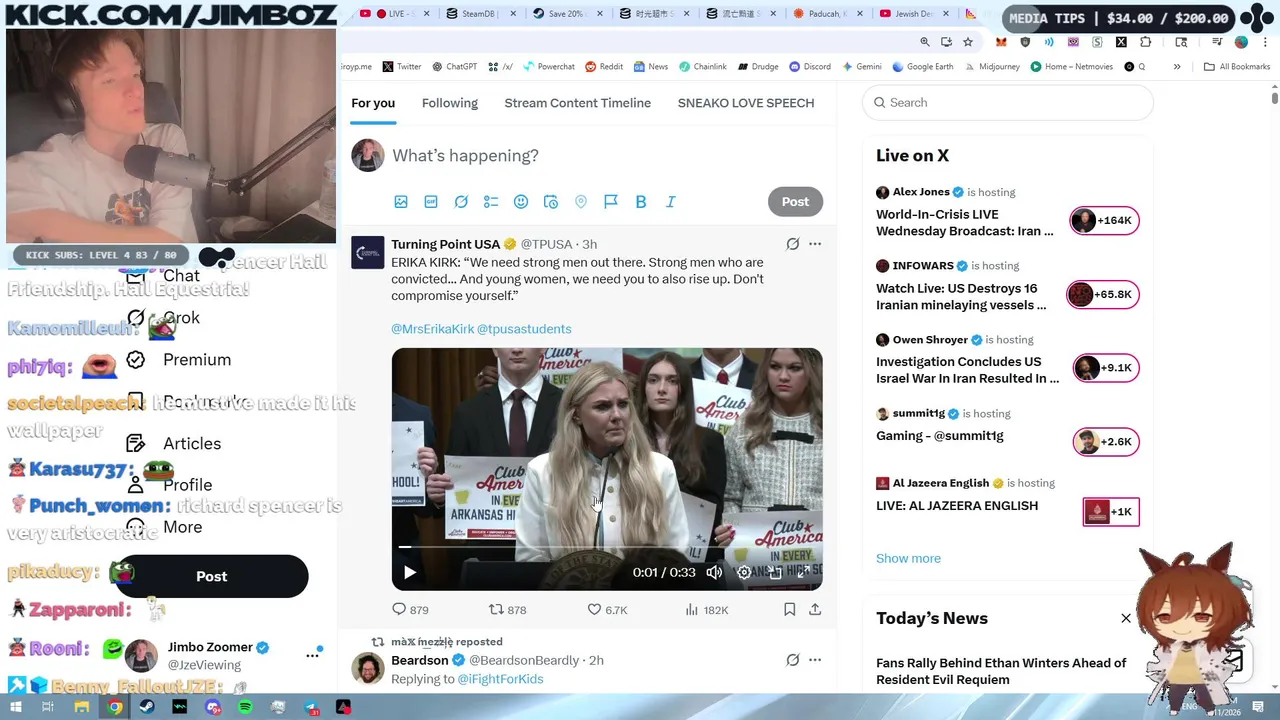This screenshot has height=720, width=1280.
Task: Click the X search box
Action: 1008,102
